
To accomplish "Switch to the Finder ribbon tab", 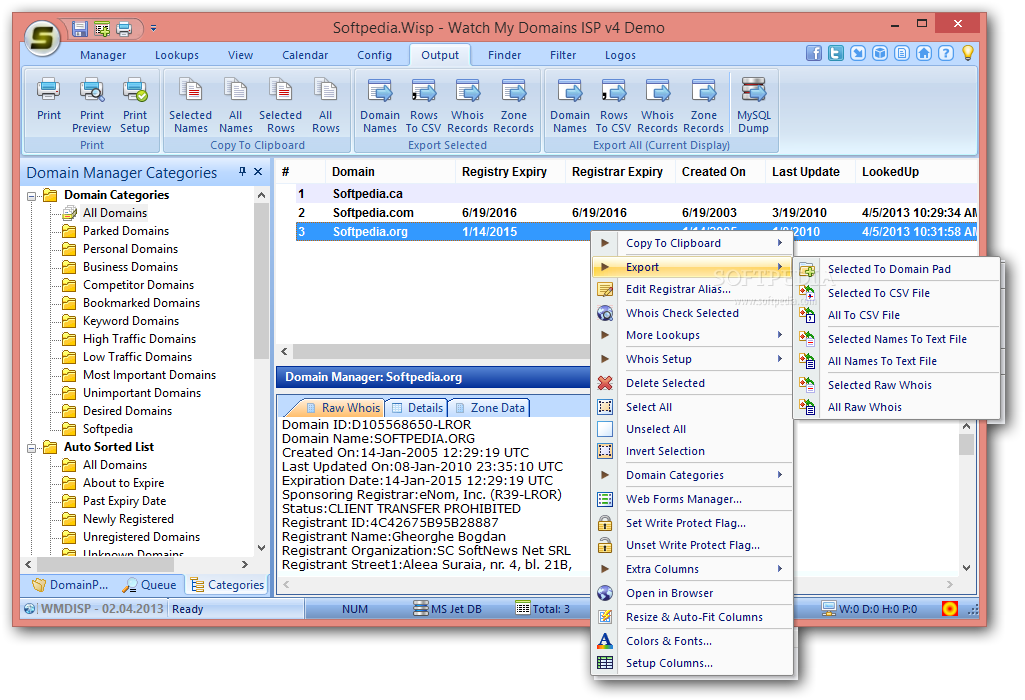I will 504,56.
